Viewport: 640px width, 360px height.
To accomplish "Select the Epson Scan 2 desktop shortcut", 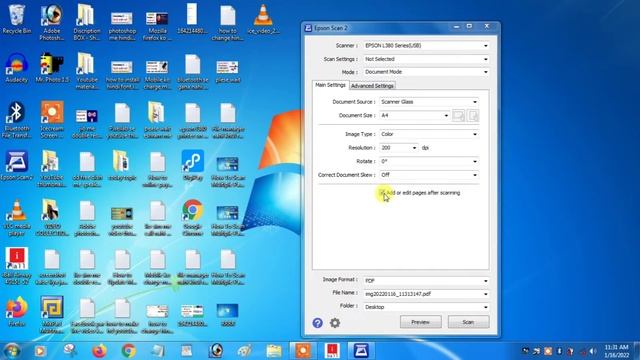I will coord(16,166).
